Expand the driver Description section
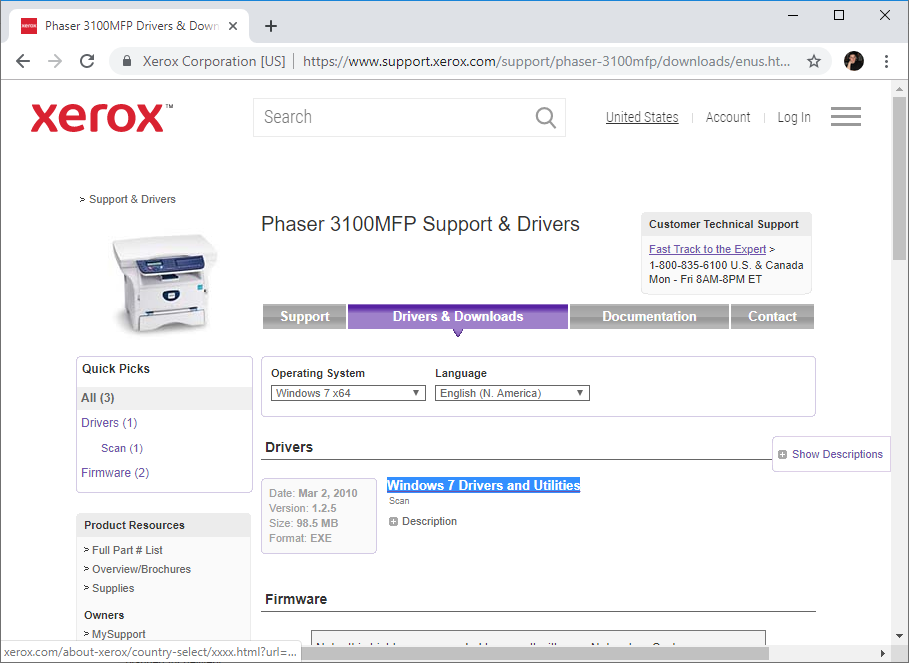Image resolution: width=909 pixels, height=663 pixels. click(x=393, y=522)
